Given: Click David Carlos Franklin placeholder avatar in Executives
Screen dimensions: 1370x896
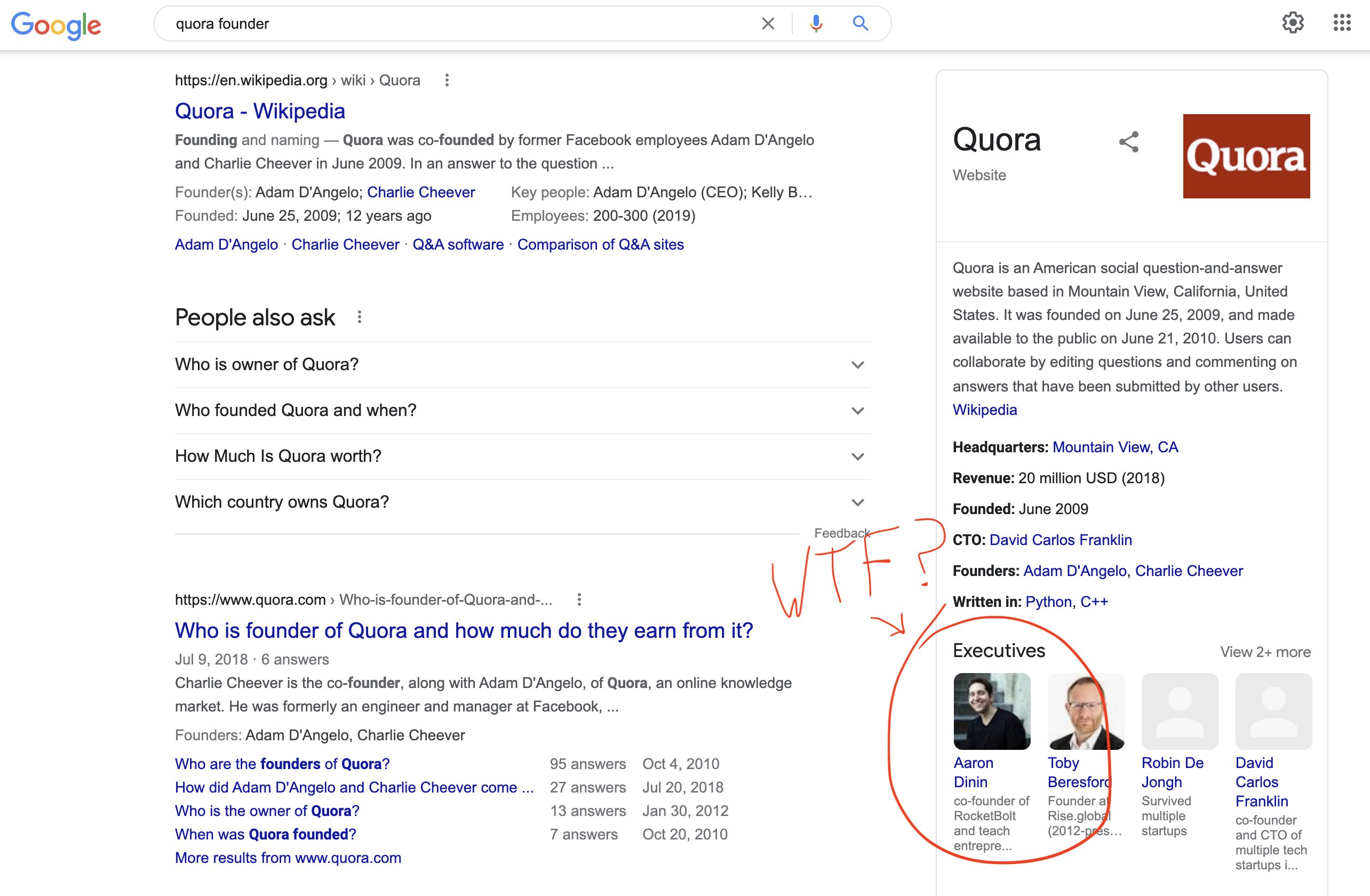Looking at the screenshot, I should (1273, 711).
